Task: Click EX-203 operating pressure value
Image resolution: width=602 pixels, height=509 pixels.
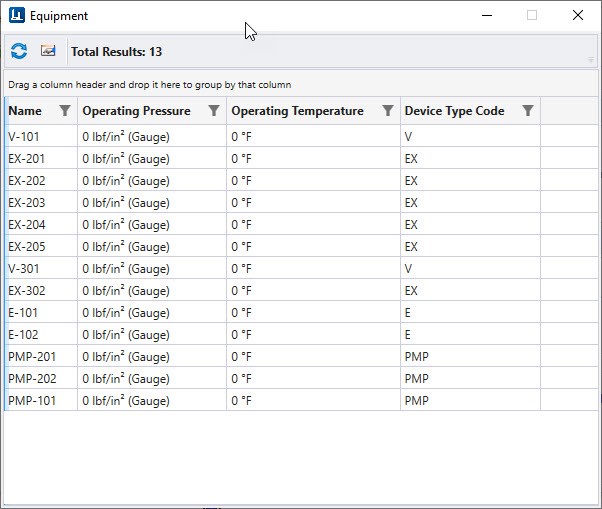Action: point(126,203)
